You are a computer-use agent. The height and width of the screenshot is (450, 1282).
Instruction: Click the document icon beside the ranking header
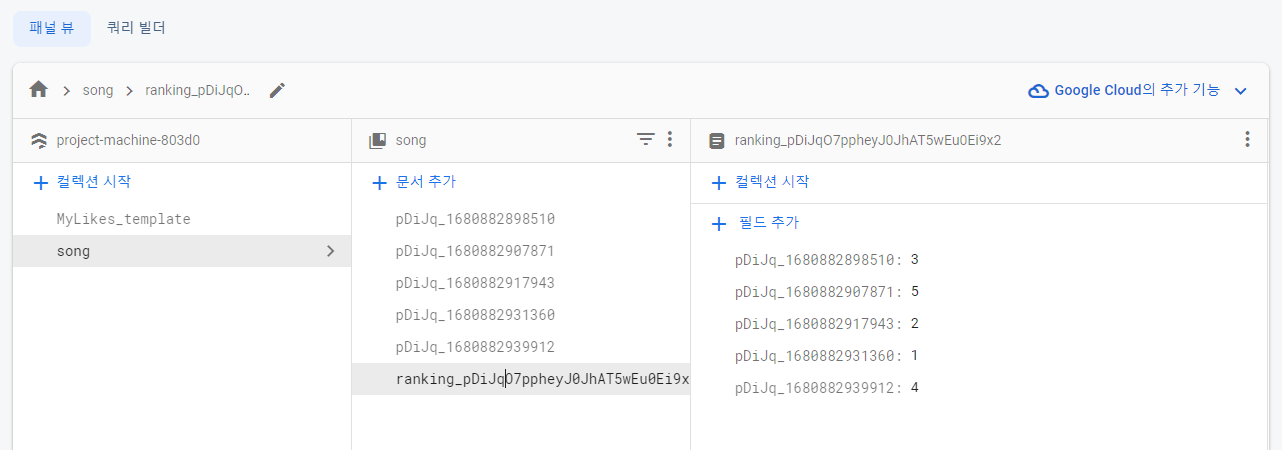[x=716, y=141]
